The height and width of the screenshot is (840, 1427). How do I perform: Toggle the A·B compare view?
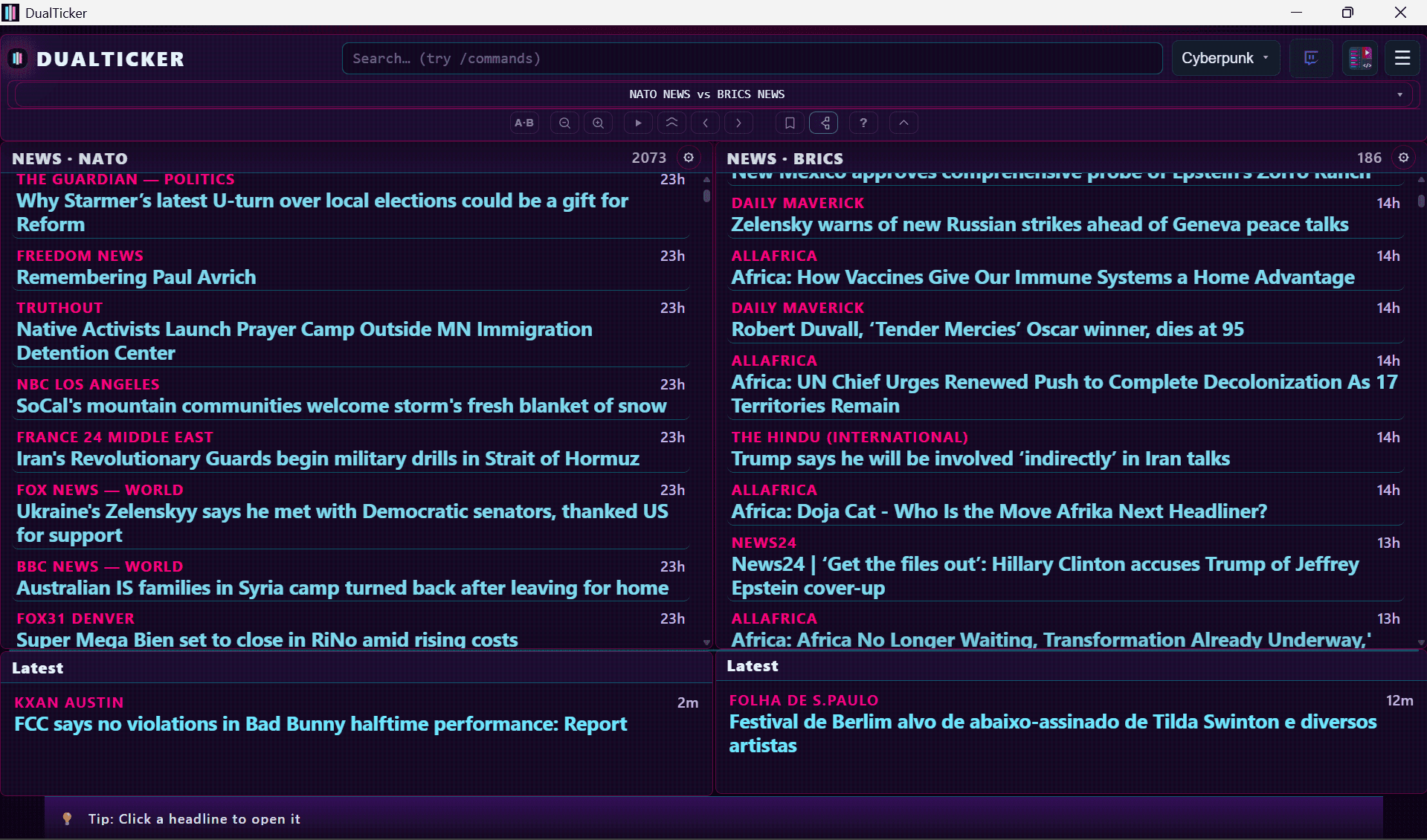point(524,123)
